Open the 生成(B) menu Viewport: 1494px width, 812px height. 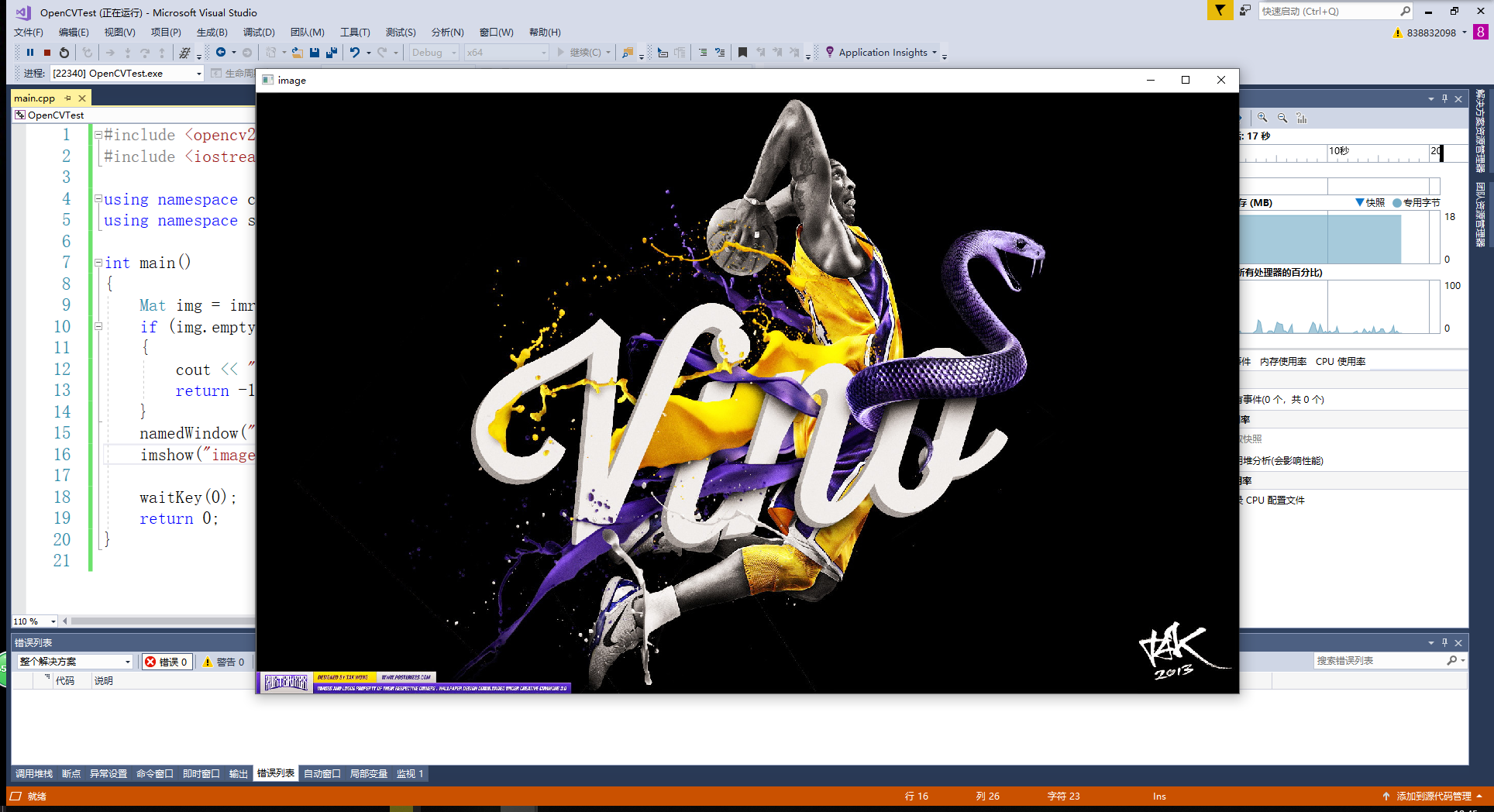click(212, 33)
